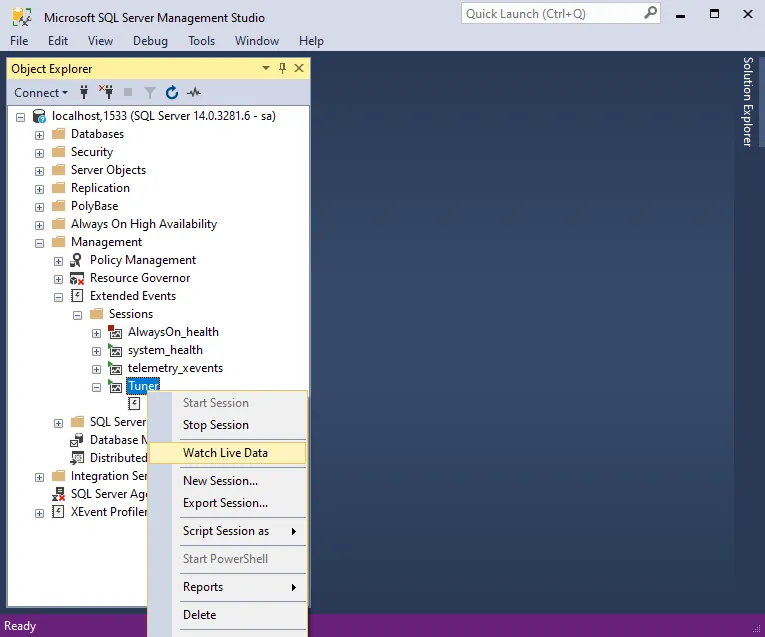The image size is (765, 637).
Task: Open the File menu
Action: tap(19, 41)
